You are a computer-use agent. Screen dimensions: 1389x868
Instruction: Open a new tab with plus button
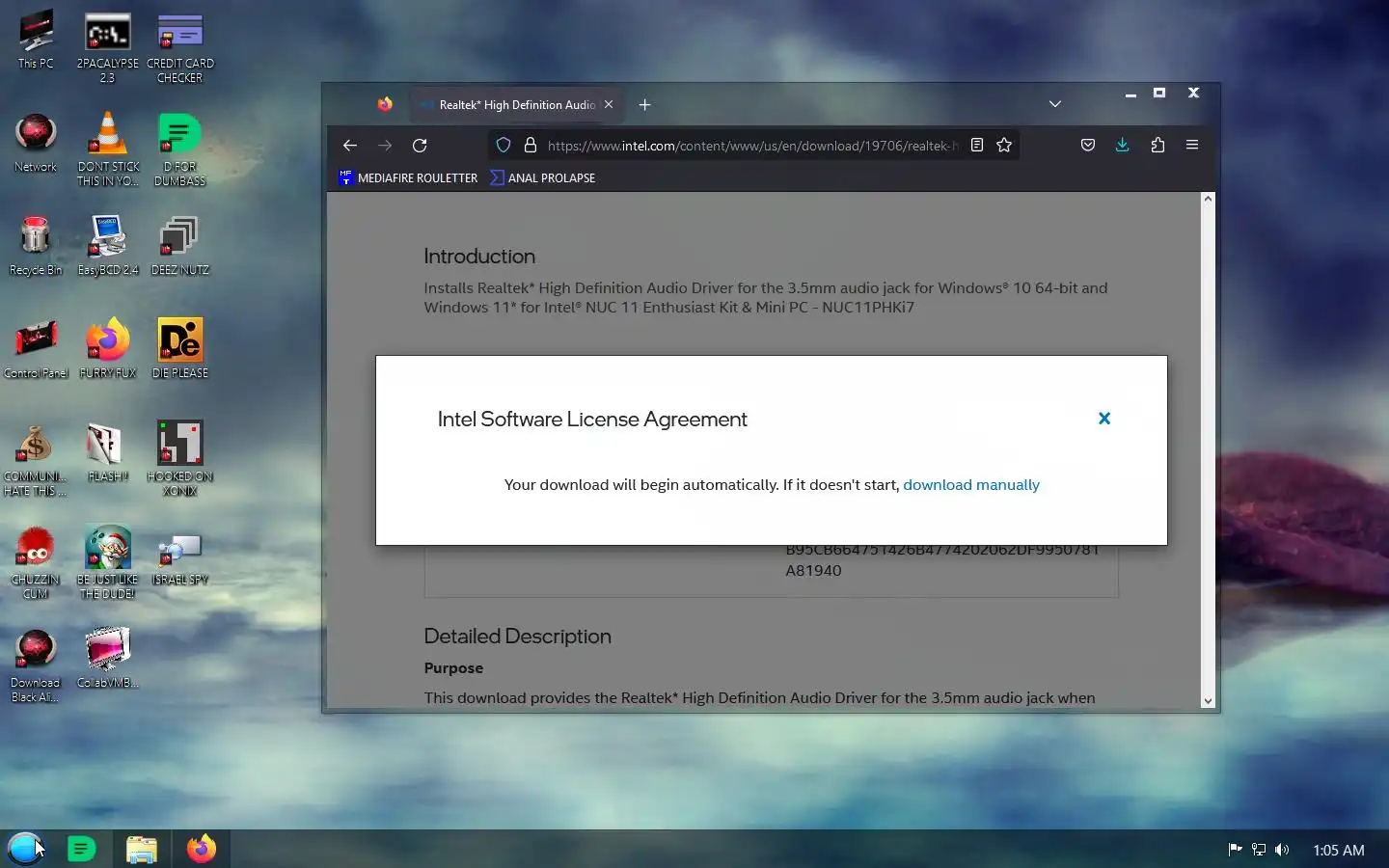pos(644,104)
